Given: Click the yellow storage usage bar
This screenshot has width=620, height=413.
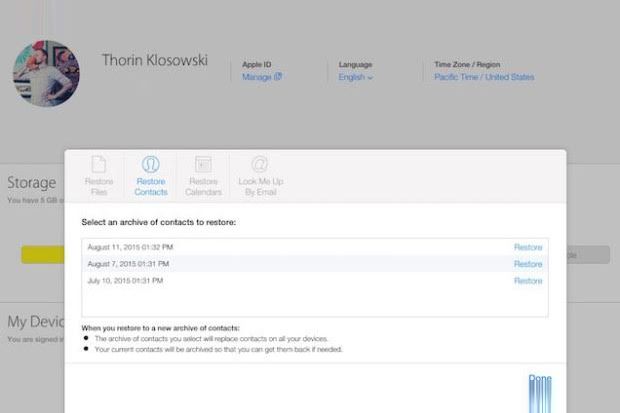Looking at the screenshot, I should (x=43, y=255).
